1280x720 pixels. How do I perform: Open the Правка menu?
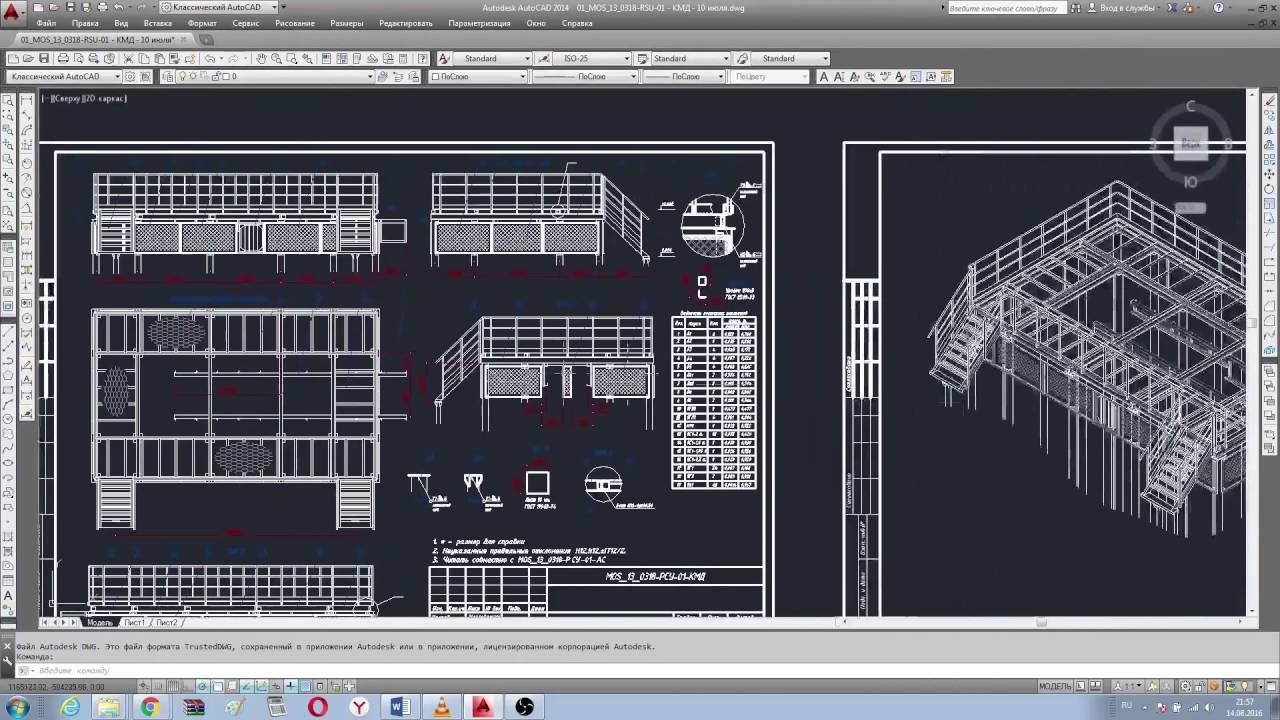[x=85, y=23]
